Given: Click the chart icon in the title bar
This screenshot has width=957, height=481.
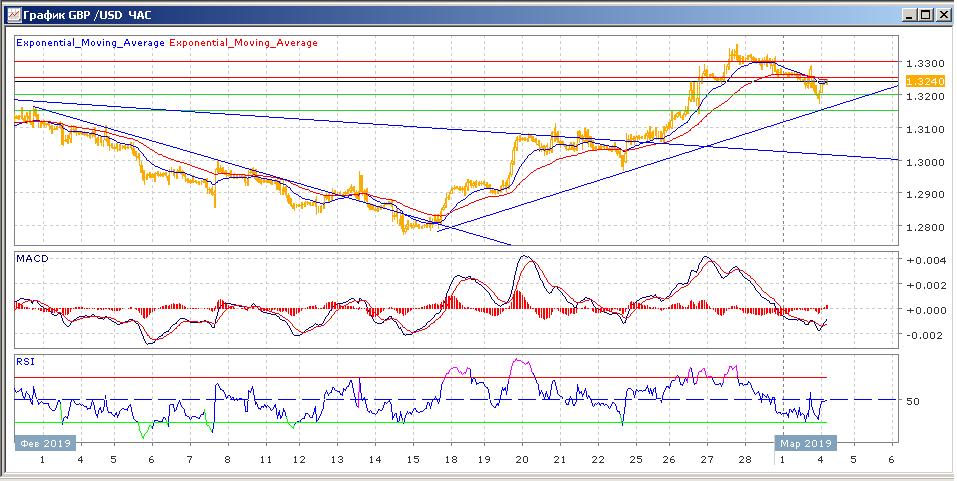Looking at the screenshot, I should (10, 15).
